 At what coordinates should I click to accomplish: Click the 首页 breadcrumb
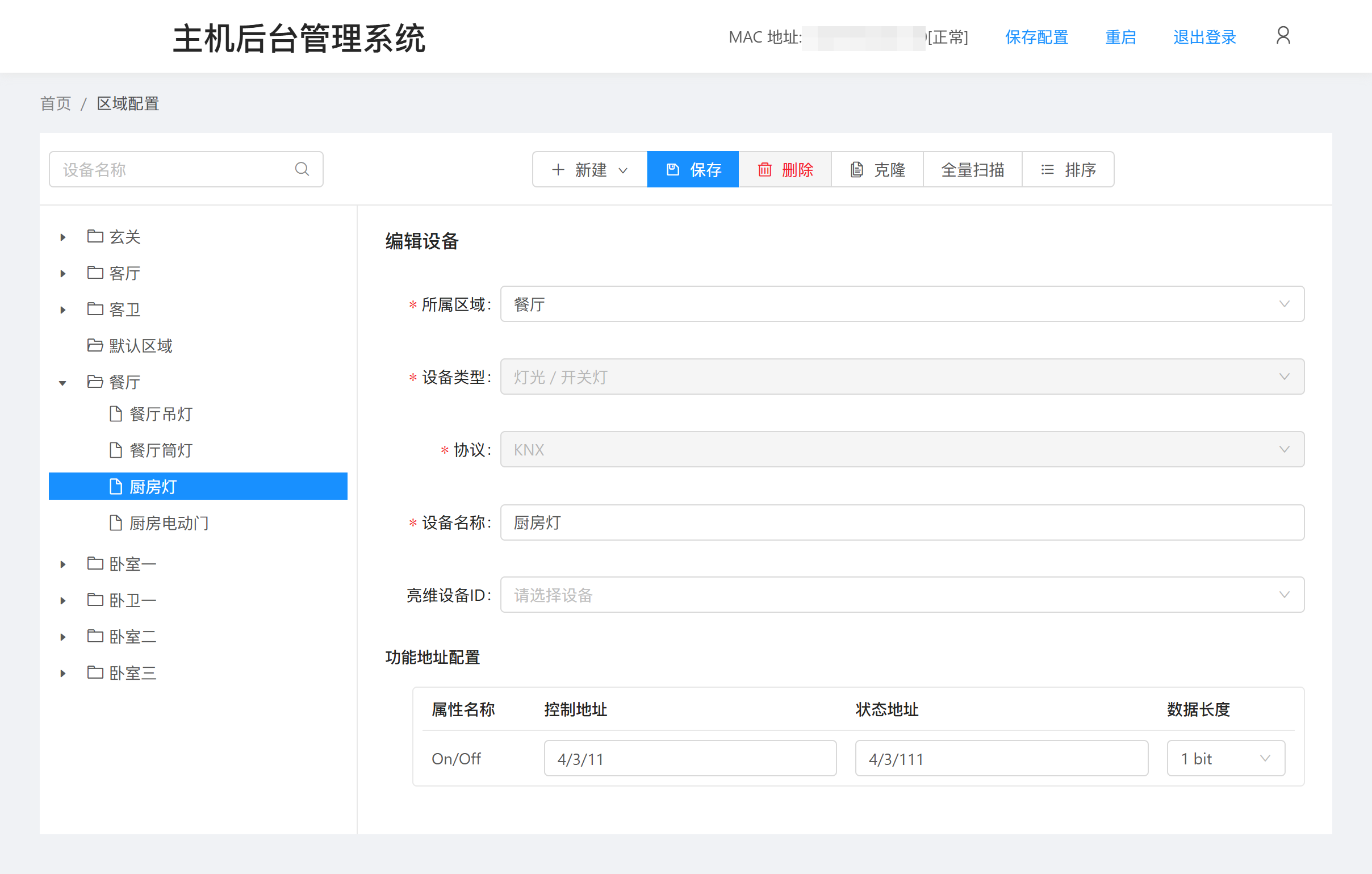pos(55,104)
